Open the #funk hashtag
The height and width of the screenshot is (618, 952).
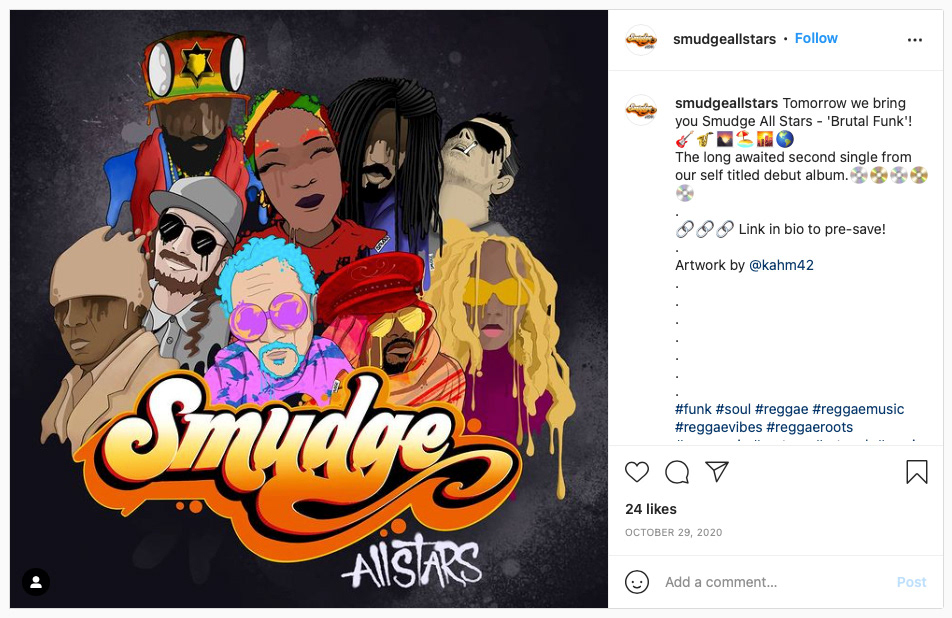point(693,409)
